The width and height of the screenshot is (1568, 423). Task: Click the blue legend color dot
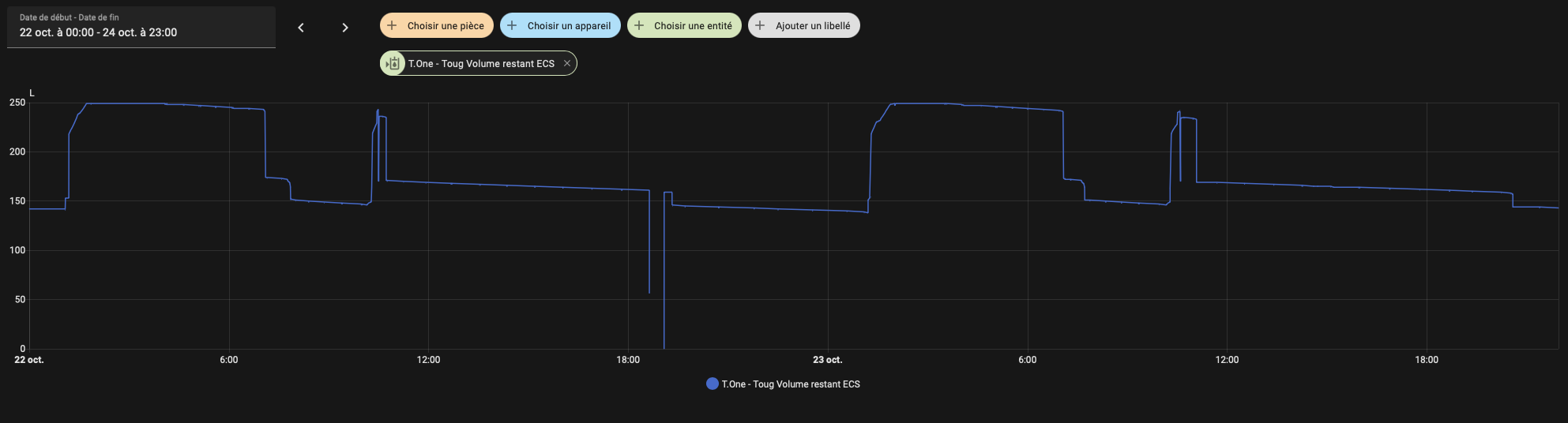coord(713,384)
